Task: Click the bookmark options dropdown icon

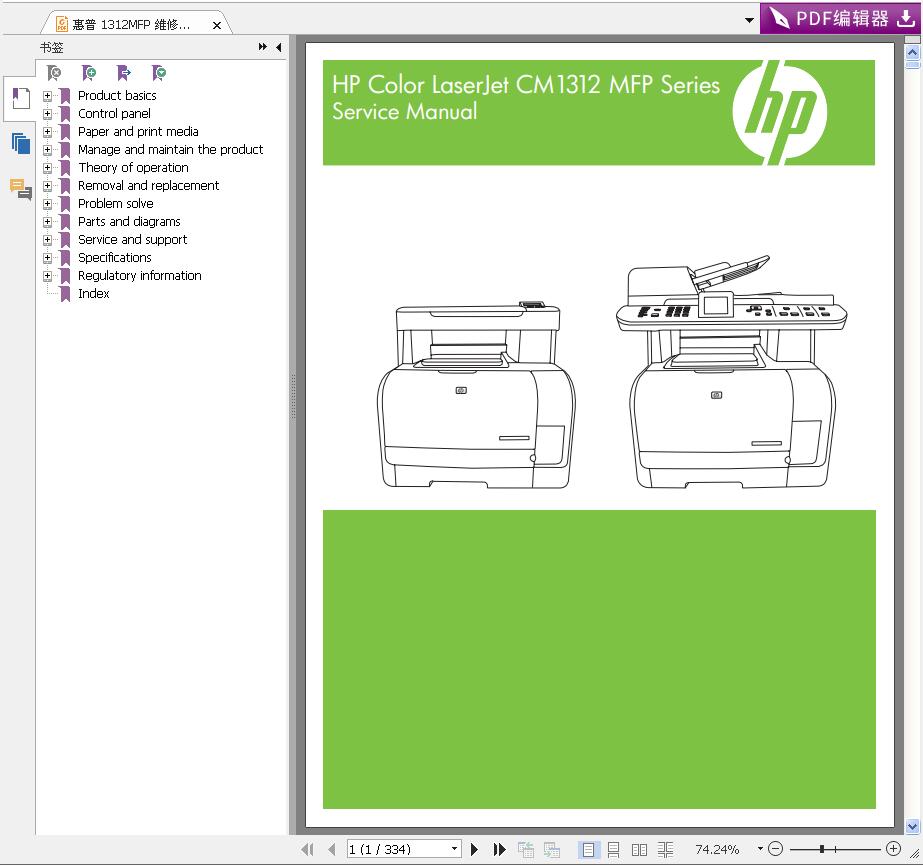Action: [159, 73]
